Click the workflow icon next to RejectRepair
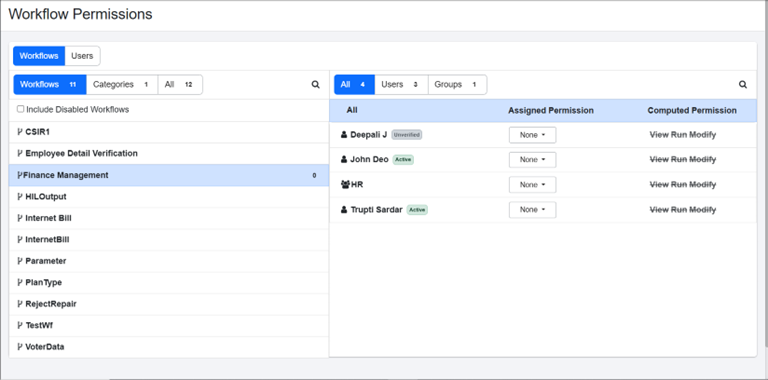The width and height of the screenshot is (768, 380). click(x=20, y=304)
